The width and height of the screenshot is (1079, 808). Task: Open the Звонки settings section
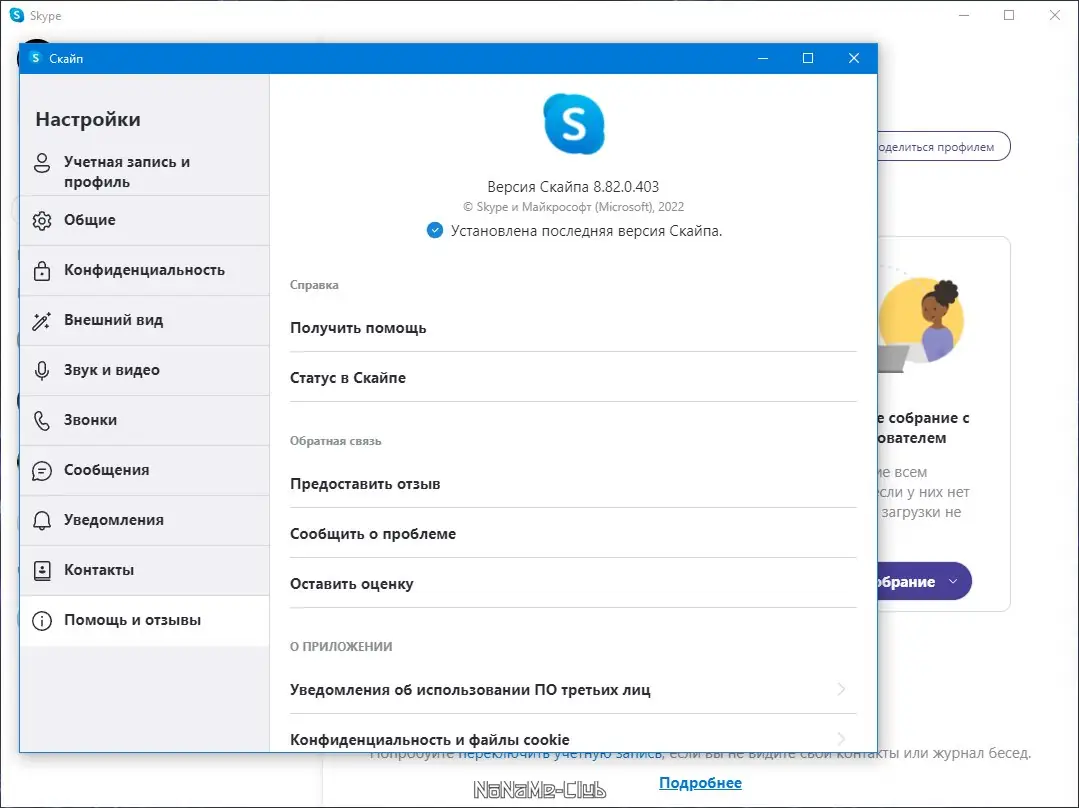[x=145, y=421]
